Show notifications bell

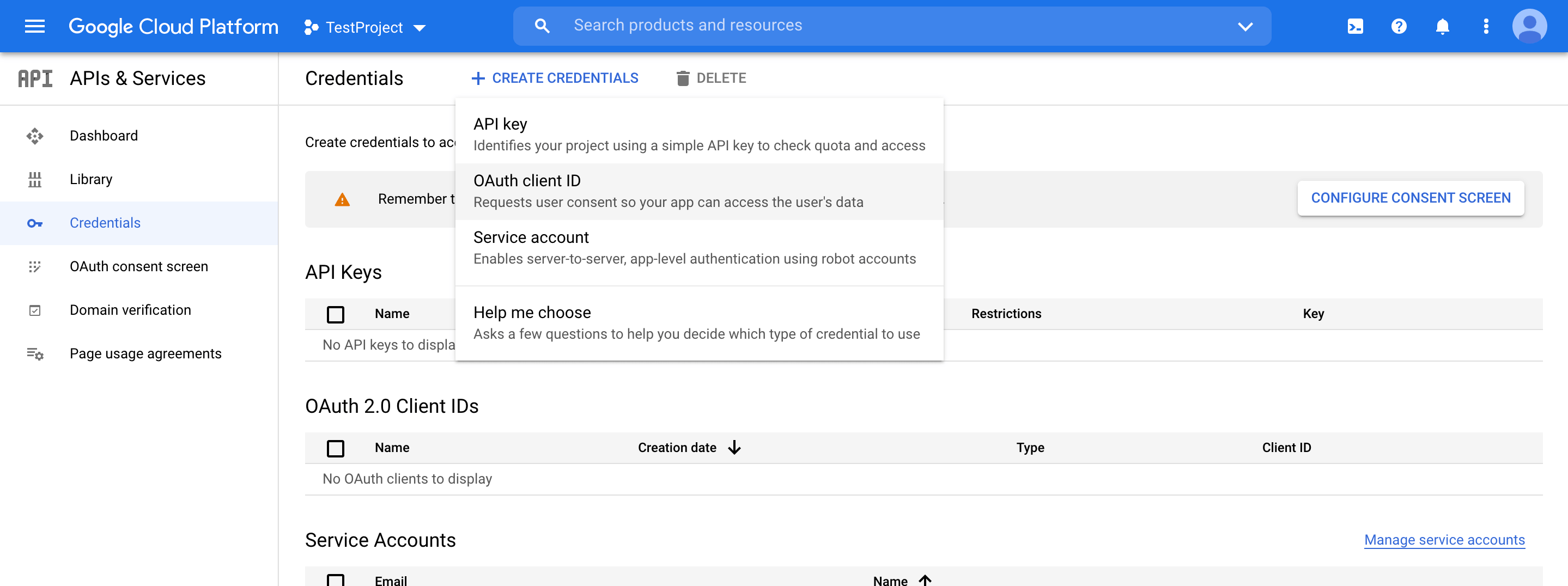point(1442,26)
